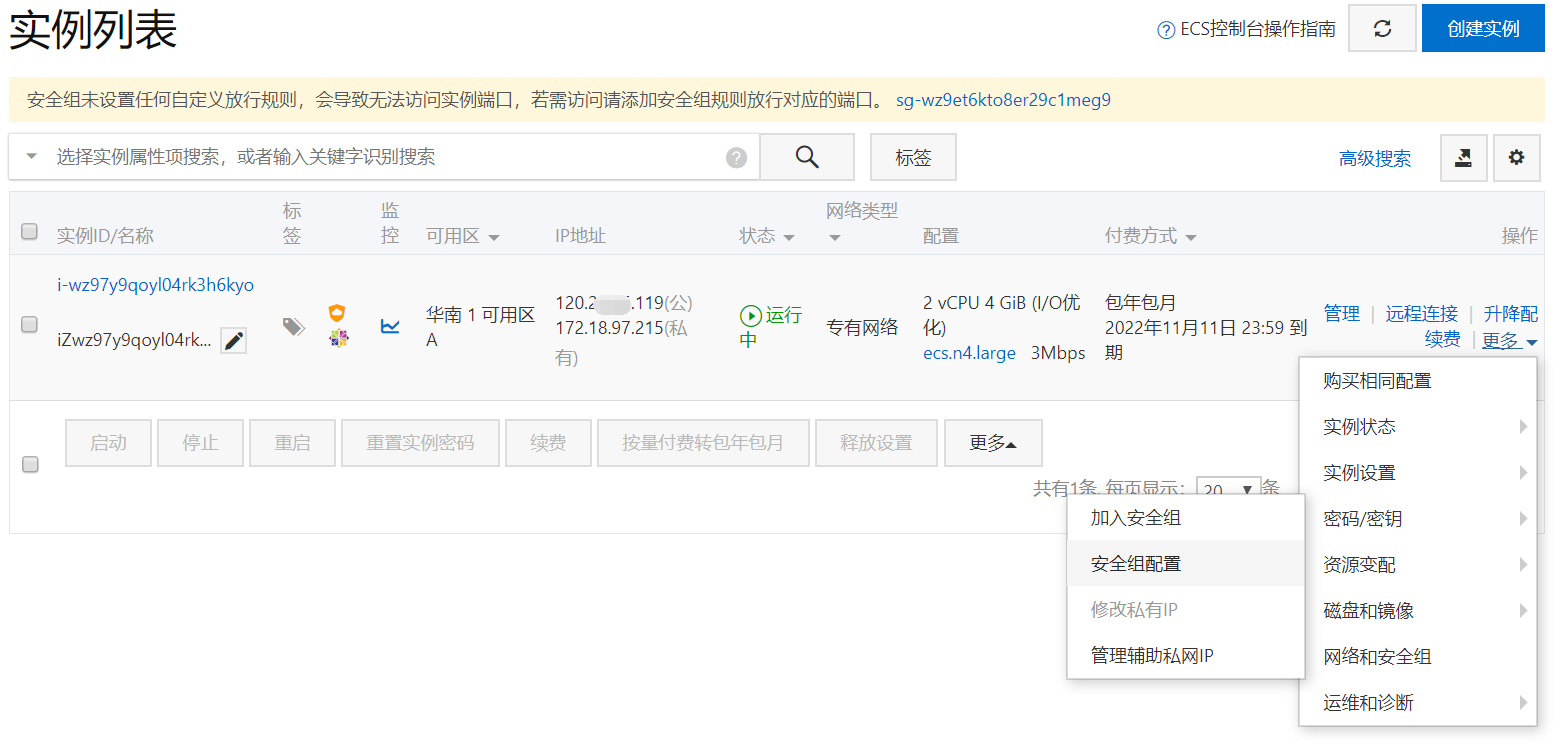Click the pencil edit instance name icon
Screen dimensions: 1561x749
pos(234,341)
